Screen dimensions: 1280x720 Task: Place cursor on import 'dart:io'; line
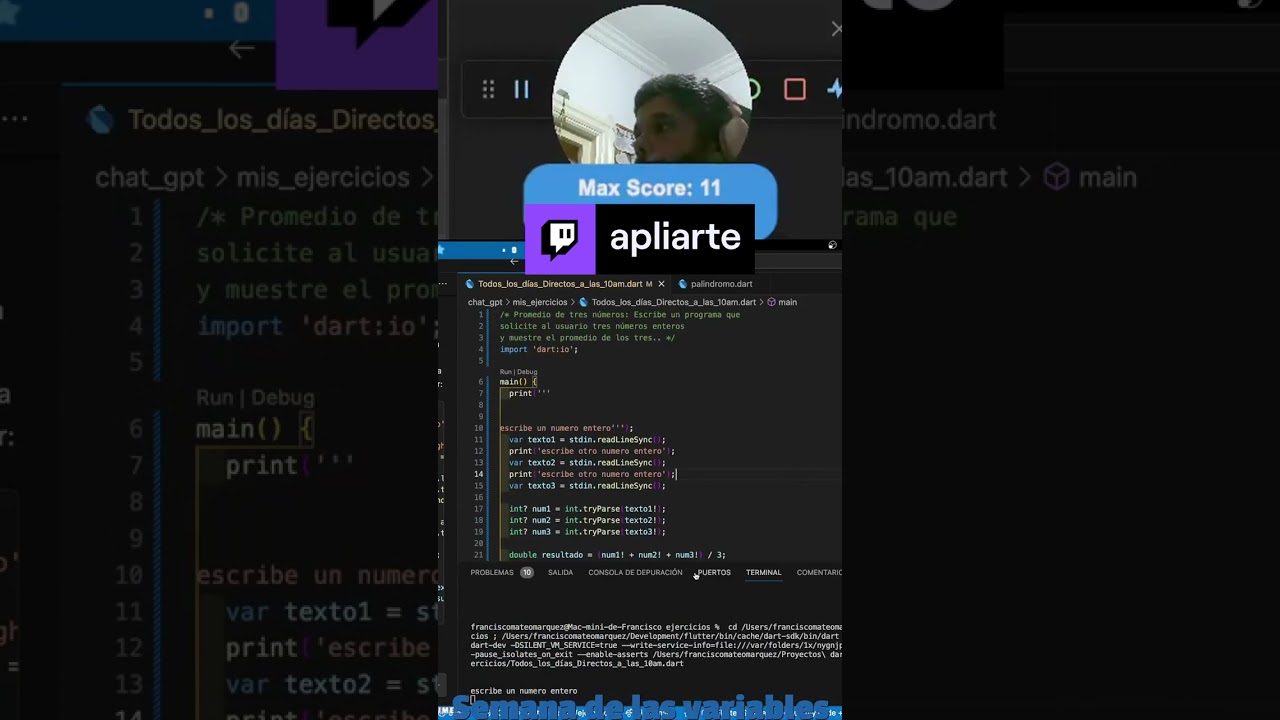click(539, 349)
